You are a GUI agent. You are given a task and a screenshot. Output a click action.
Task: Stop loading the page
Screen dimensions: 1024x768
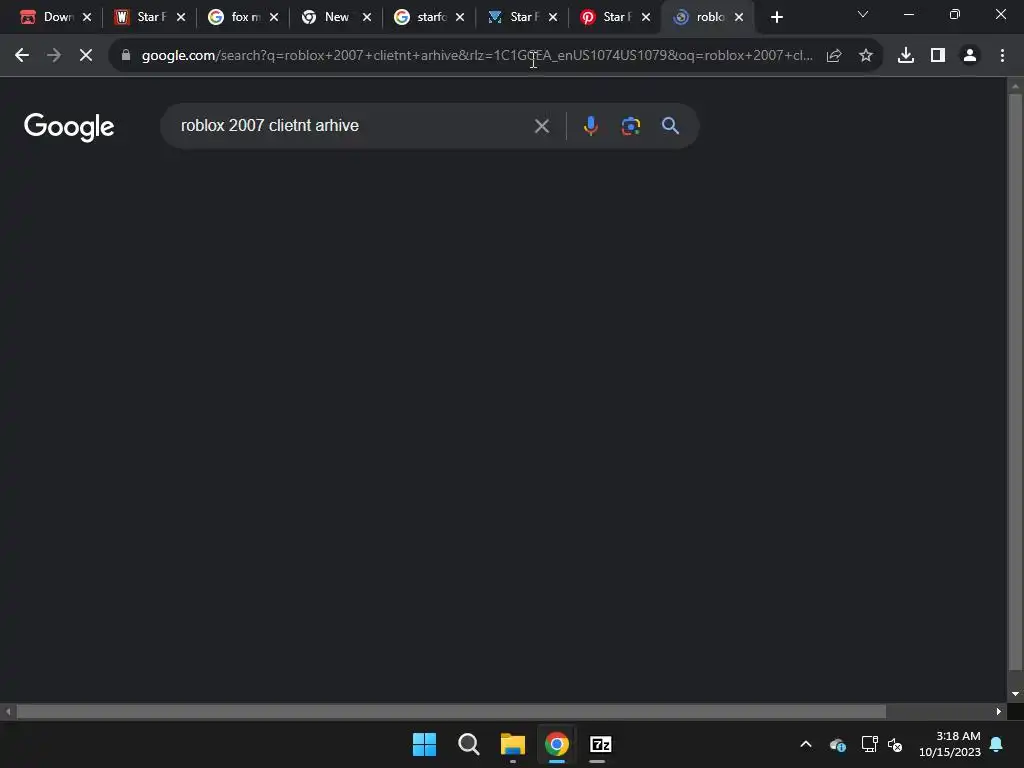[x=86, y=56]
